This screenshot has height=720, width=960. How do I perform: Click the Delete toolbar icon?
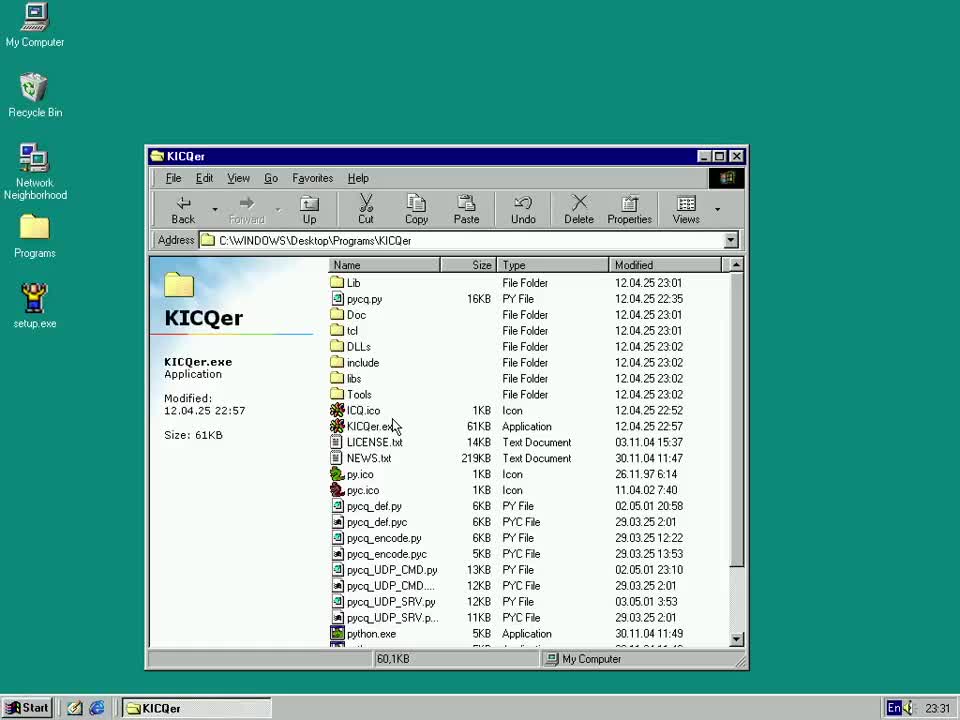(x=578, y=209)
